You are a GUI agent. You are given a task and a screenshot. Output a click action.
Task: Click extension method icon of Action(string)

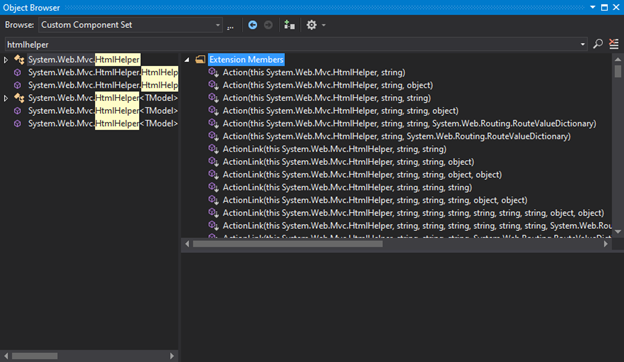(213, 72)
